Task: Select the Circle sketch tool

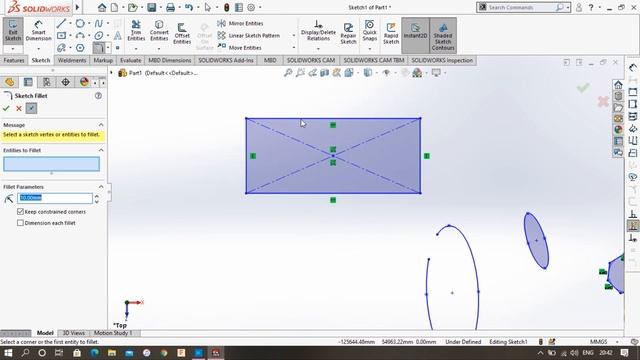Action: click(x=80, y=23)
